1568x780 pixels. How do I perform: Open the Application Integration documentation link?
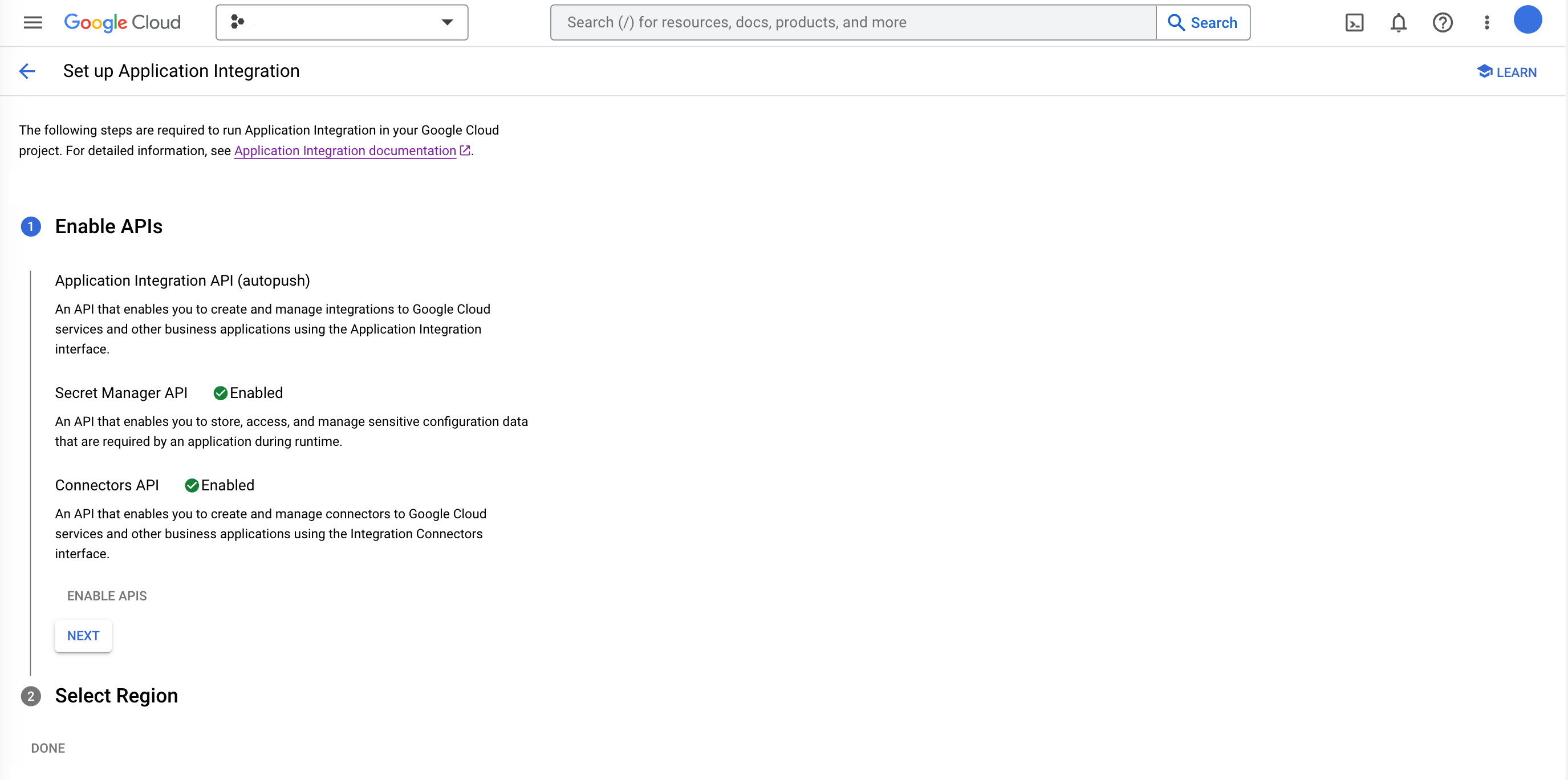coord(345,150)
